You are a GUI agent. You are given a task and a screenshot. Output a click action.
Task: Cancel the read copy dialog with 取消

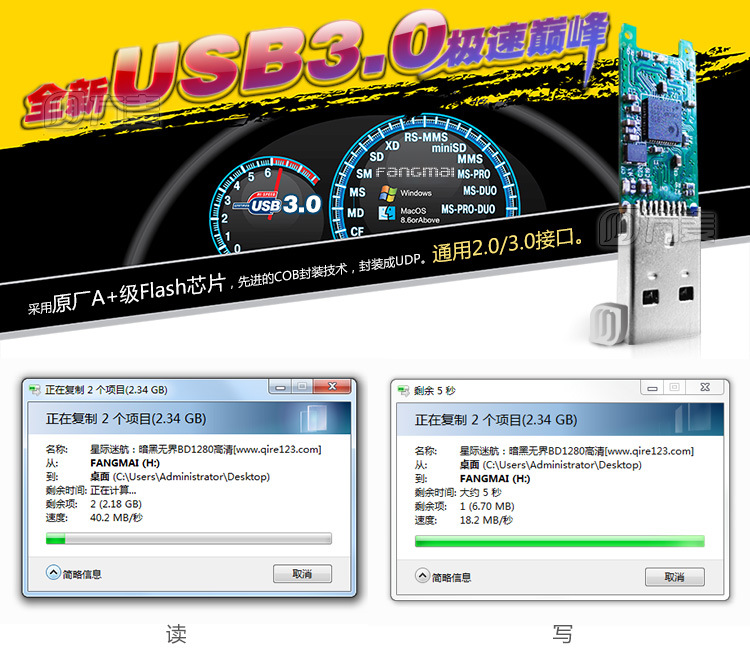click(302, 574)
